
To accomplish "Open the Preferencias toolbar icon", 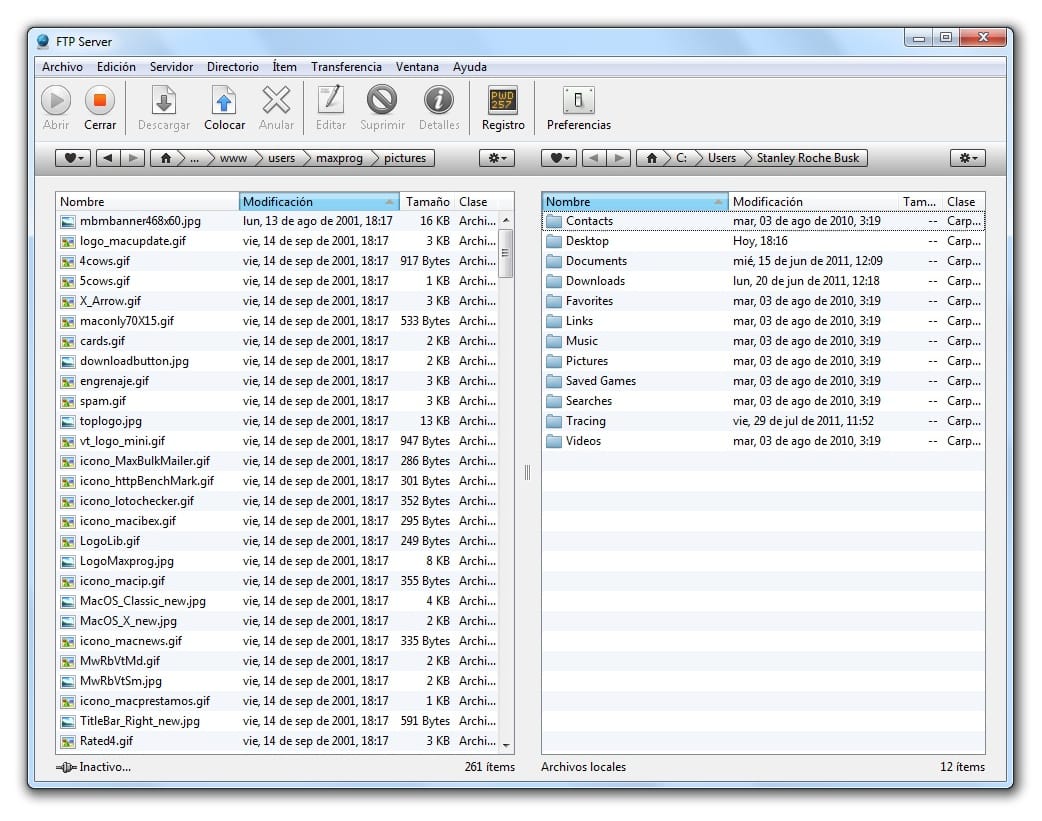I will coord(578,100).
